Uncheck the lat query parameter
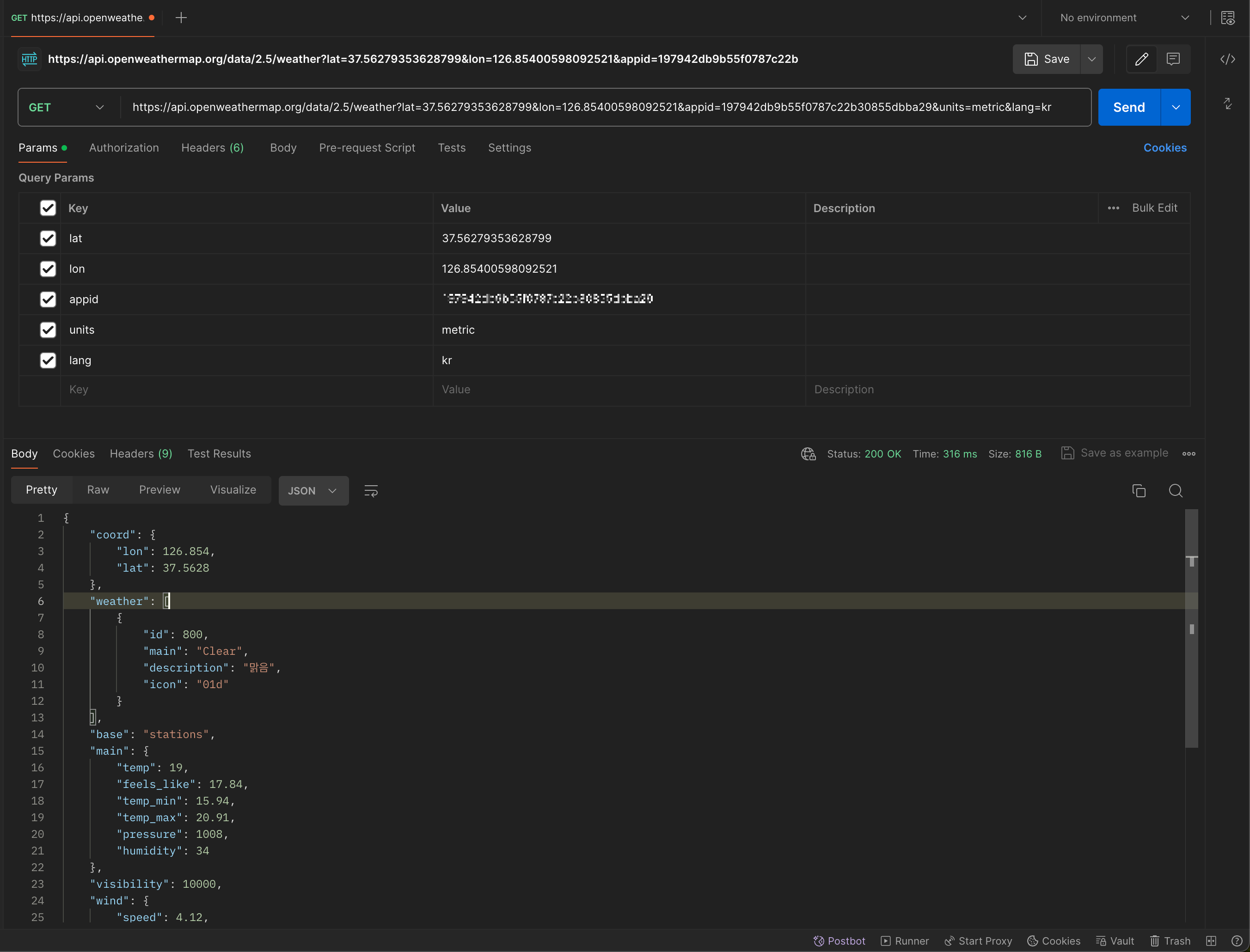This screenshot has width=1250, height=952. coord(48,238)
